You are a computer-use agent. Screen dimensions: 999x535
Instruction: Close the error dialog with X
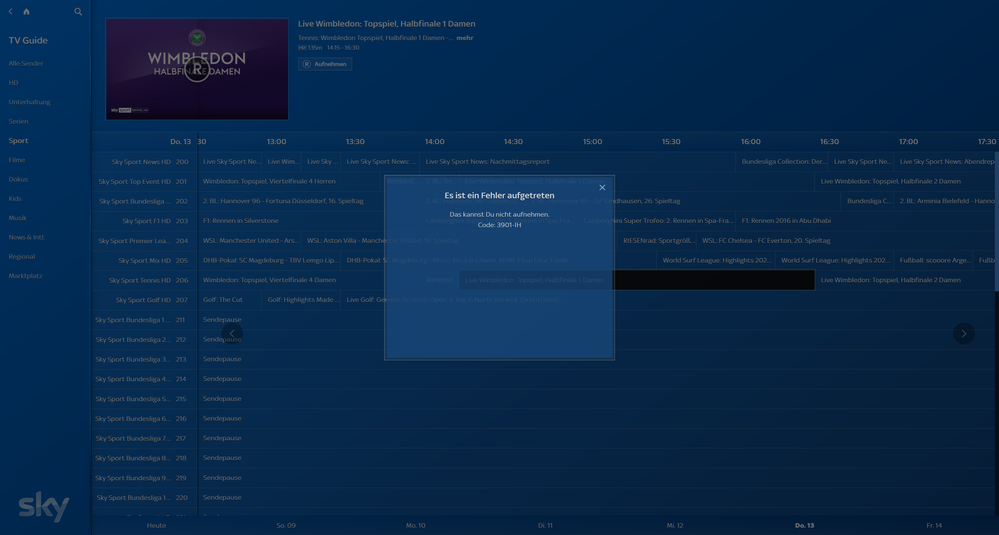(x=602, y=187)
